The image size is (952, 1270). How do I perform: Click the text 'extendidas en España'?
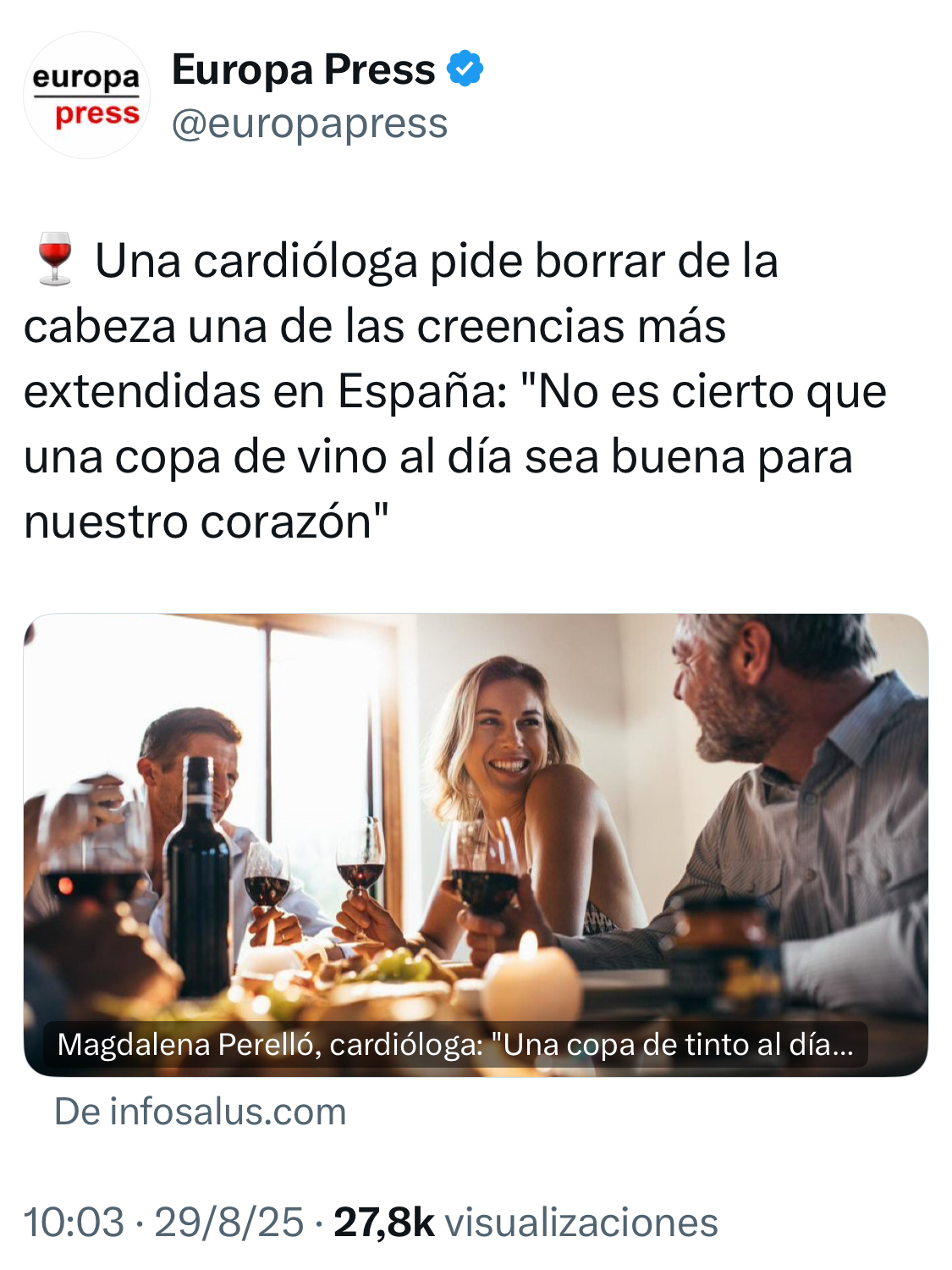coord(265,391)
